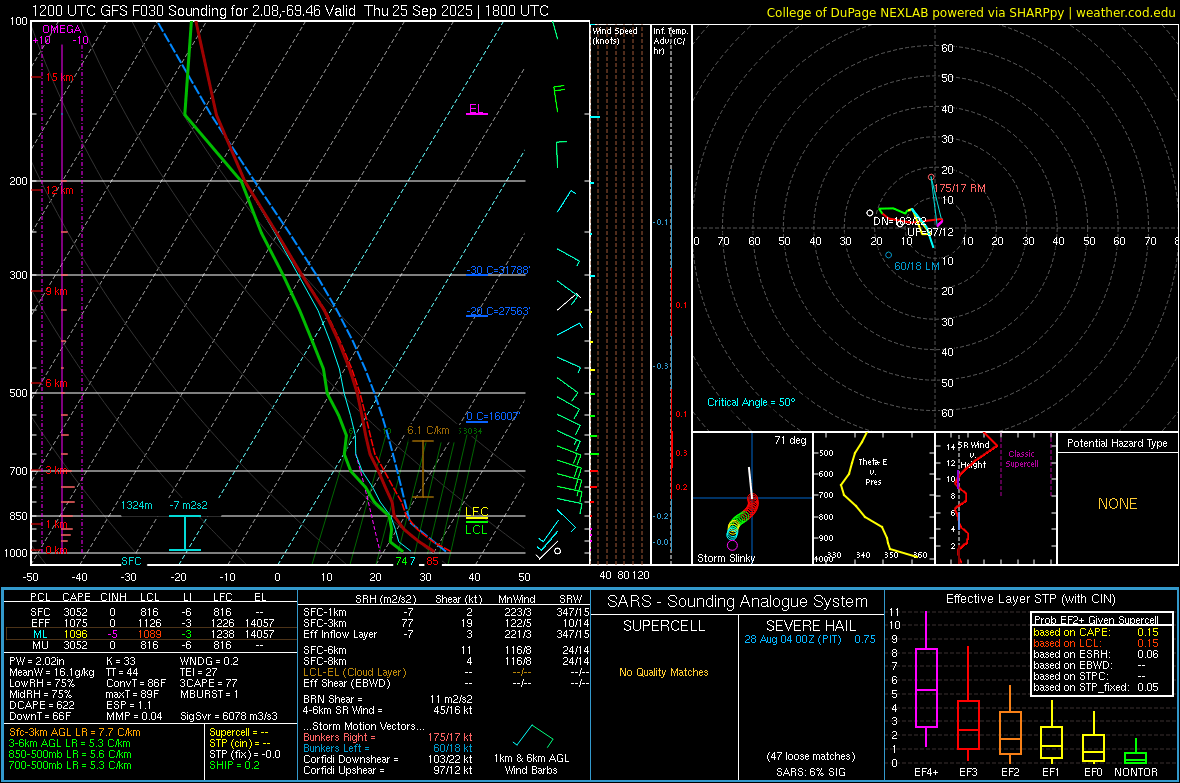The image size is (1180, 783).
Task: Select the SFC-1km shear row
Action: 446,612
